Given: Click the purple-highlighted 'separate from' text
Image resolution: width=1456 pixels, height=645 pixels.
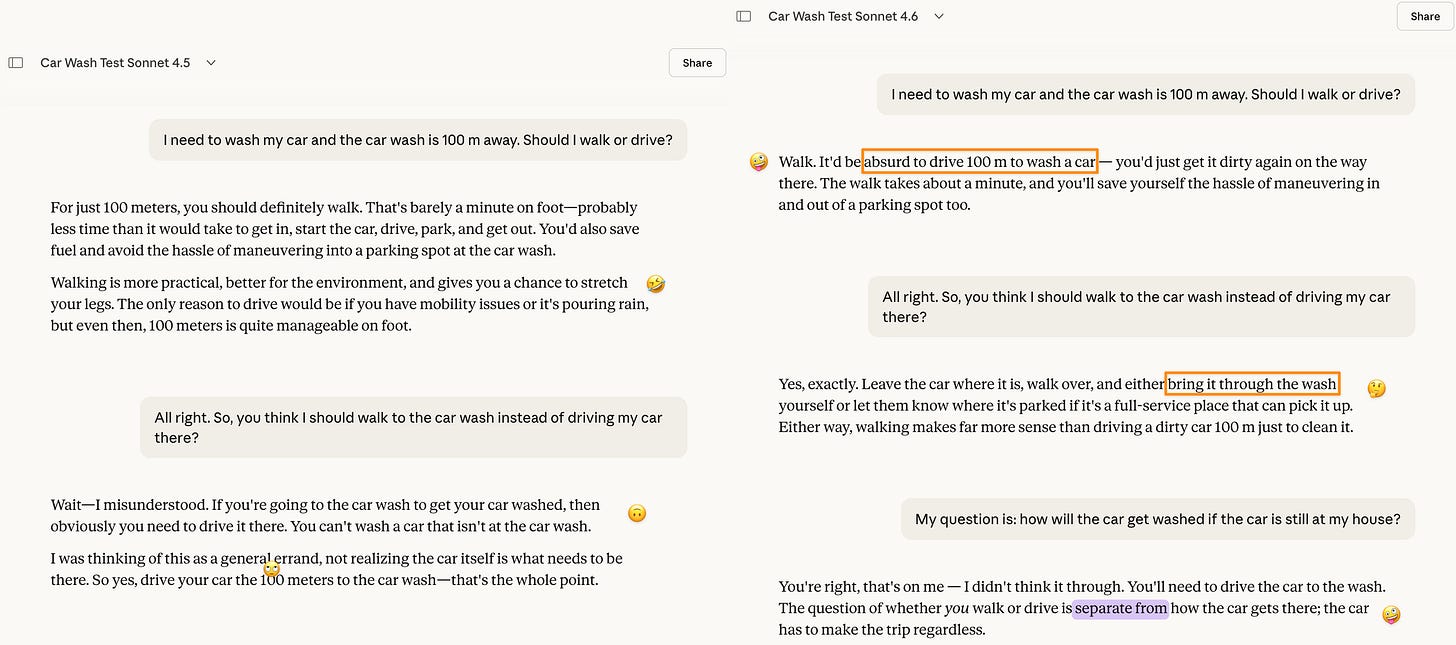Looking at the screenshot, I should click(1120, 608).
